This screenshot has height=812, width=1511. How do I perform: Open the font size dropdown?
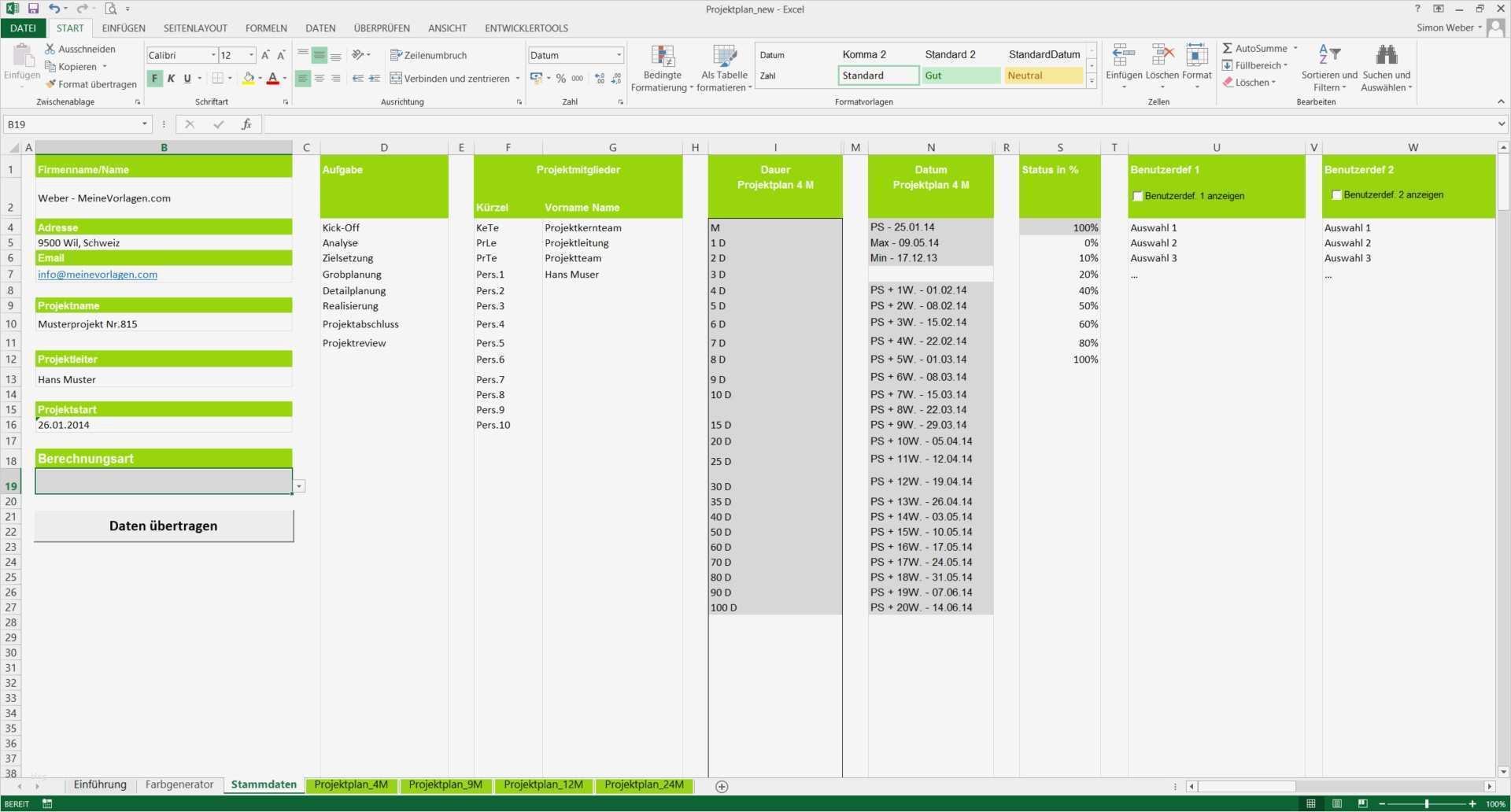pyautogui.click(x=250, y=55)
